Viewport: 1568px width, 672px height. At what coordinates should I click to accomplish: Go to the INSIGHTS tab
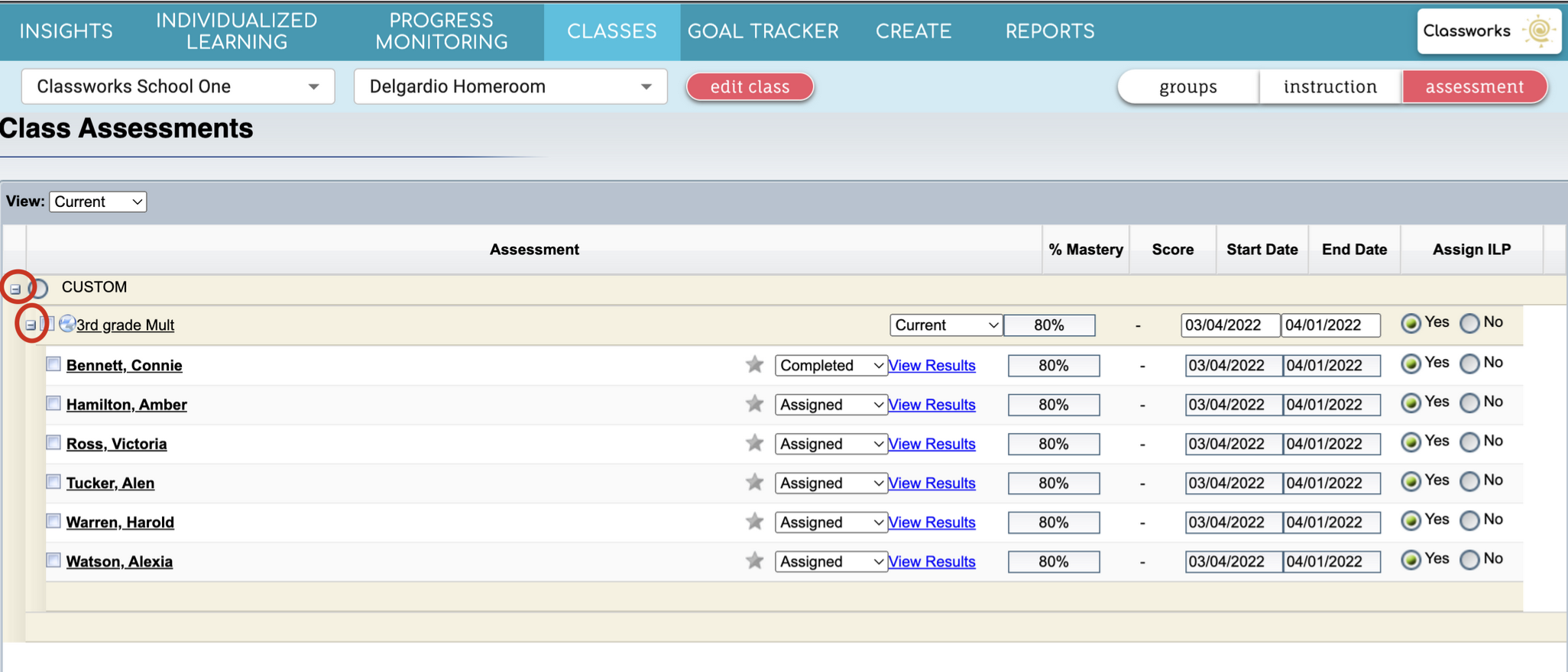[66, 31]
